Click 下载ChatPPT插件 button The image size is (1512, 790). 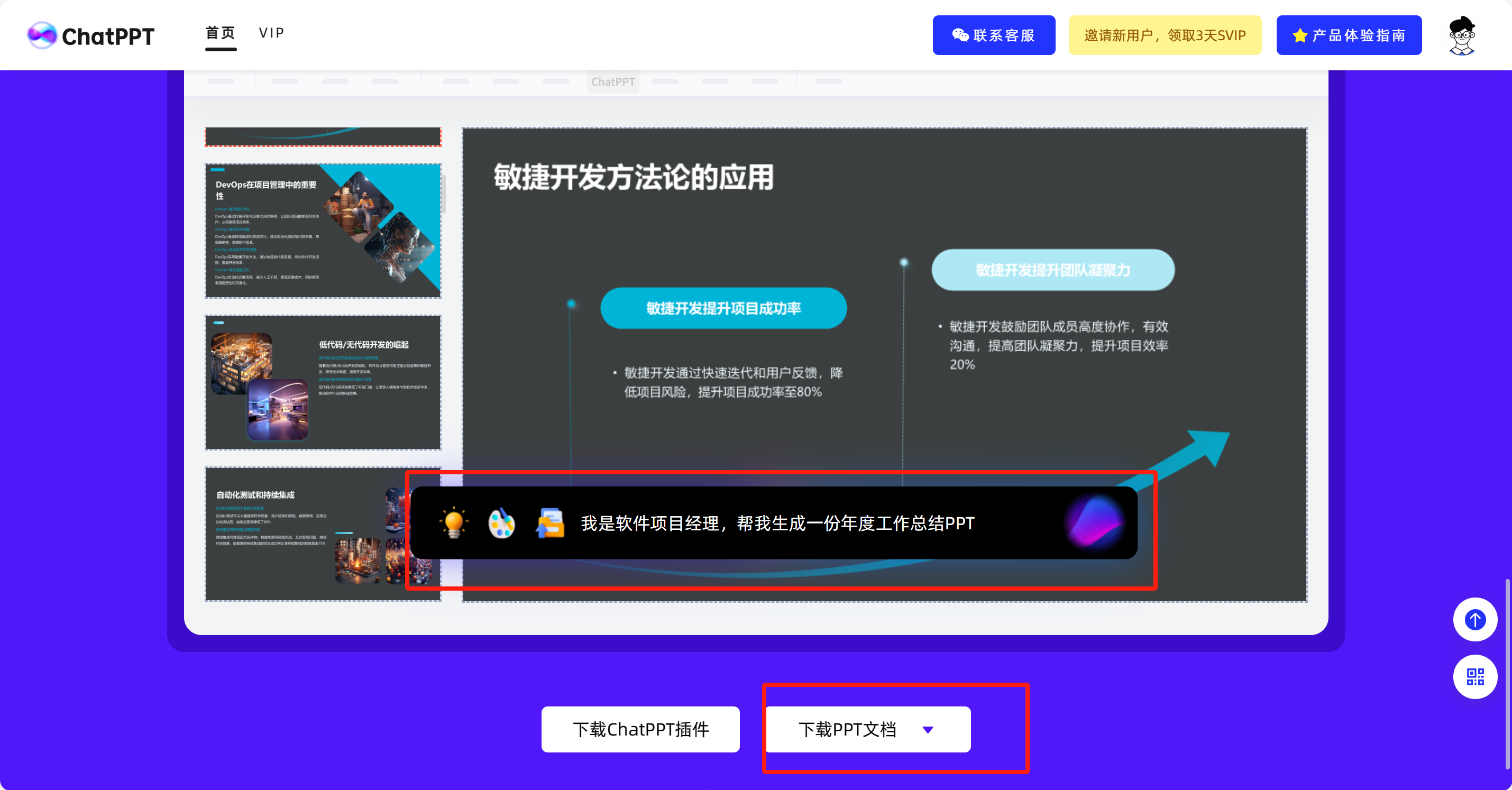(x=640, y=730)
